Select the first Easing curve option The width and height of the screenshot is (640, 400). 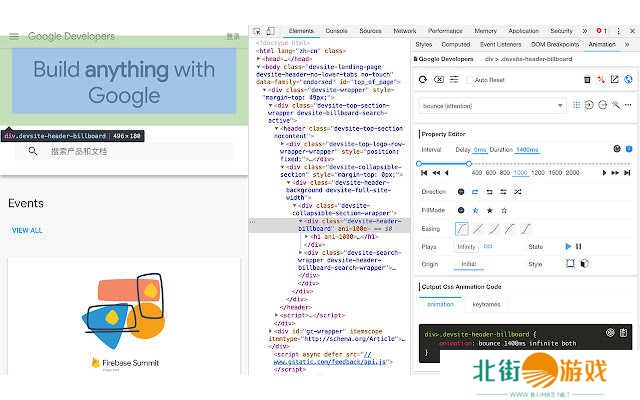462,228
